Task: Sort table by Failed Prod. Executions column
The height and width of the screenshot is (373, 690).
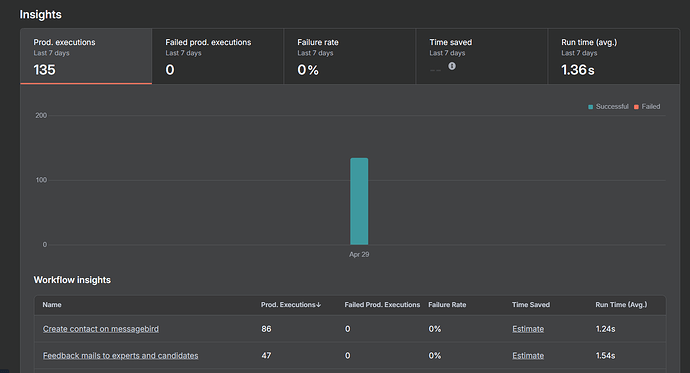Action: pos(382,305)
